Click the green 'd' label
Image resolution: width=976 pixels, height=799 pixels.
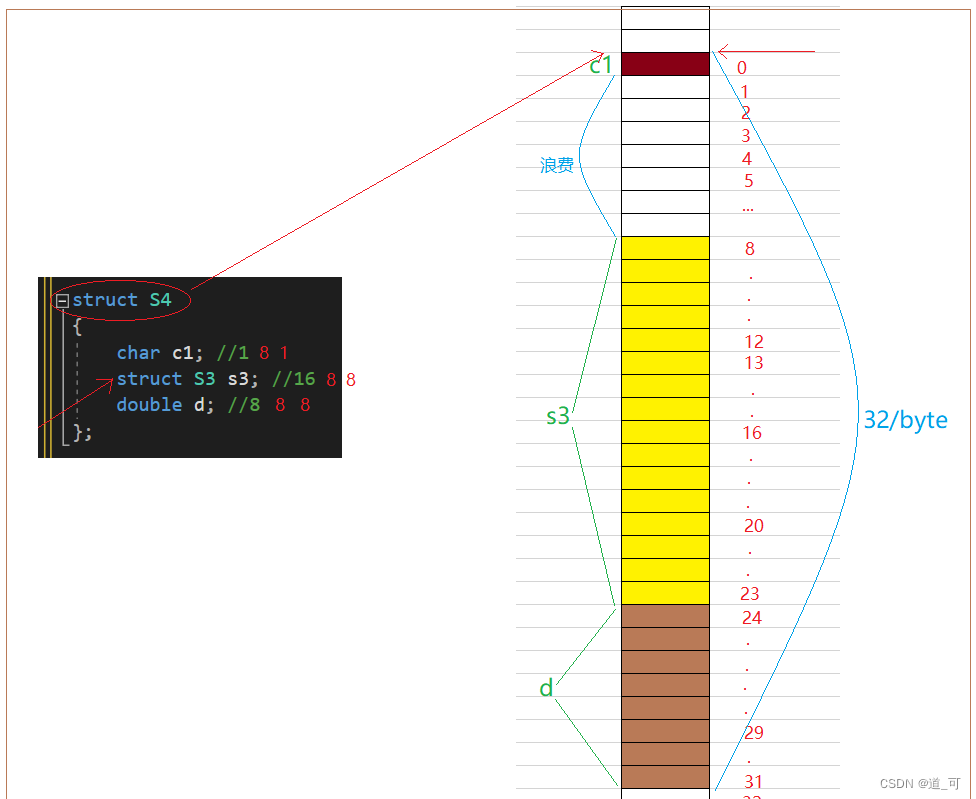pos(546,688)
